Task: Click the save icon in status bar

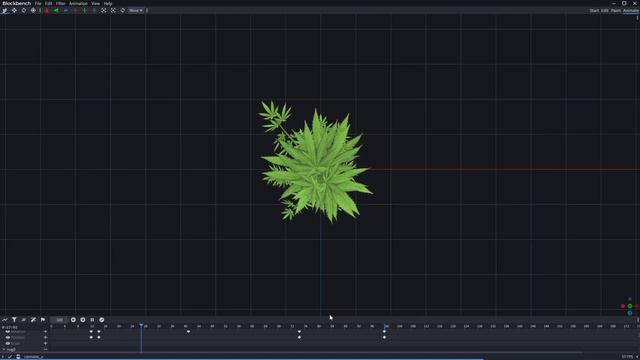Action: coord(18,357)
